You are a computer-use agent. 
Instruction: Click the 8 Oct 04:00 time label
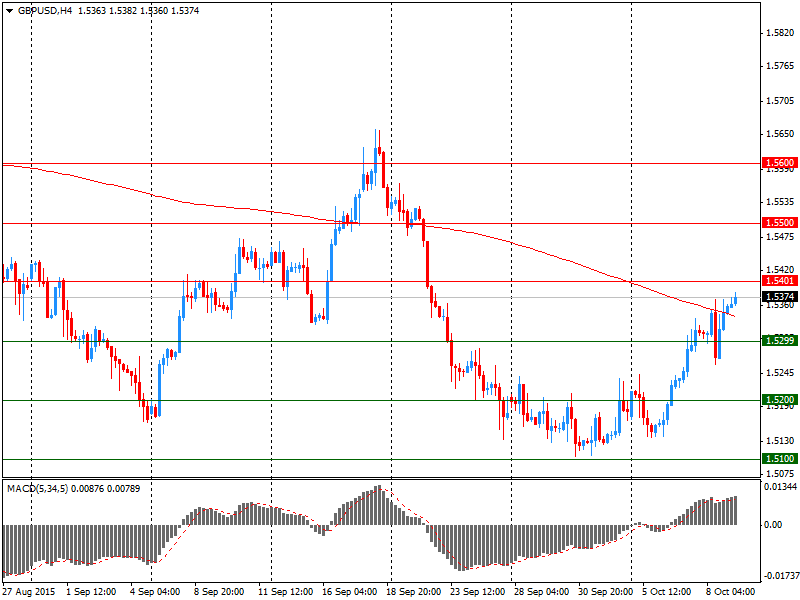[x=731, y=592]
